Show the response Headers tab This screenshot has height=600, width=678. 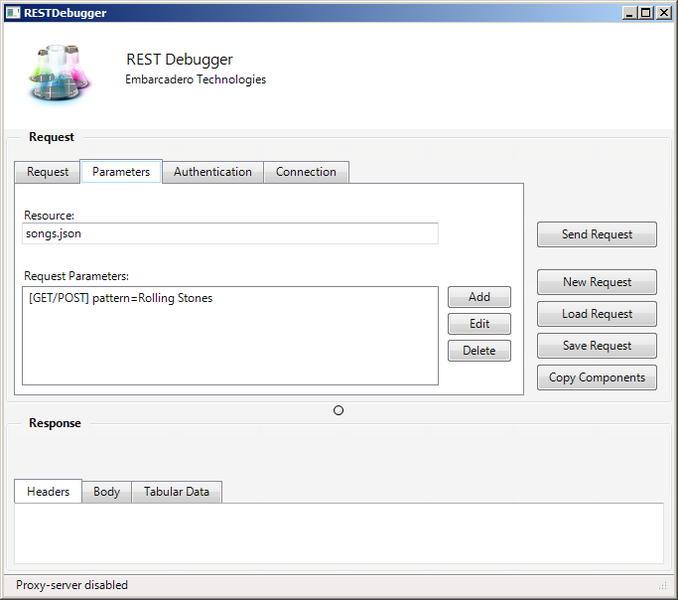pyautogui.click(x=48, y=491)
